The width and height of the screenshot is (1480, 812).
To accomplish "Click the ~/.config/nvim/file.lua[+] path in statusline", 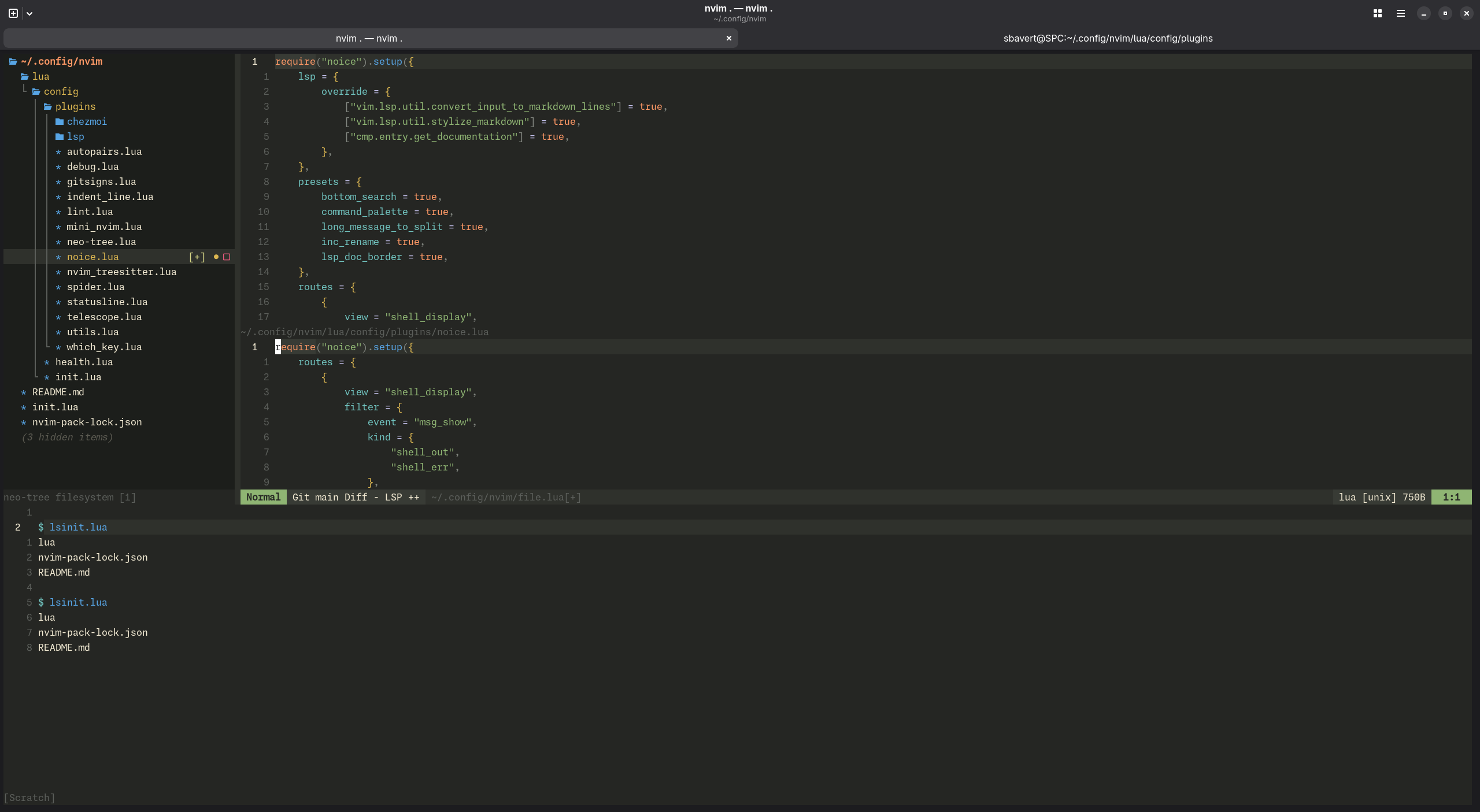I will (x=506, y=497).
